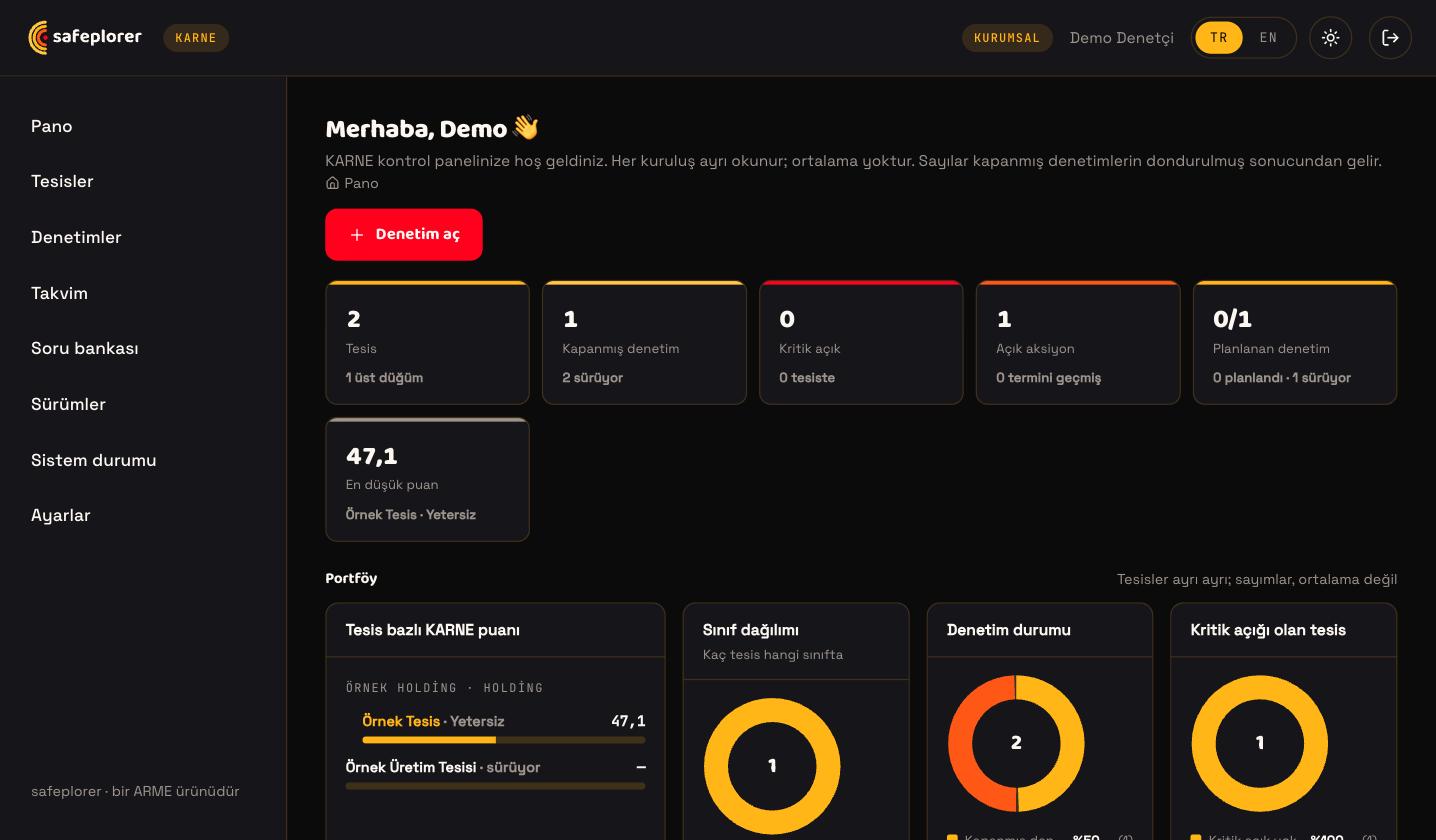Click the Sınıf dağılımı donut chart
The height and width of the screenshot is (840, 1436).
772,766
